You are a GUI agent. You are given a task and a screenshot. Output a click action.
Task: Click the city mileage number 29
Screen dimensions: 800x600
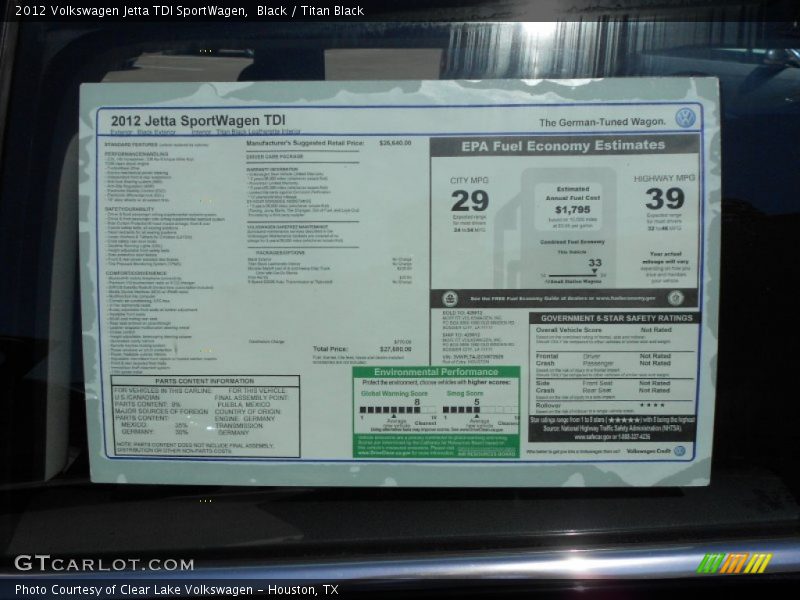(x=469, y=201)
